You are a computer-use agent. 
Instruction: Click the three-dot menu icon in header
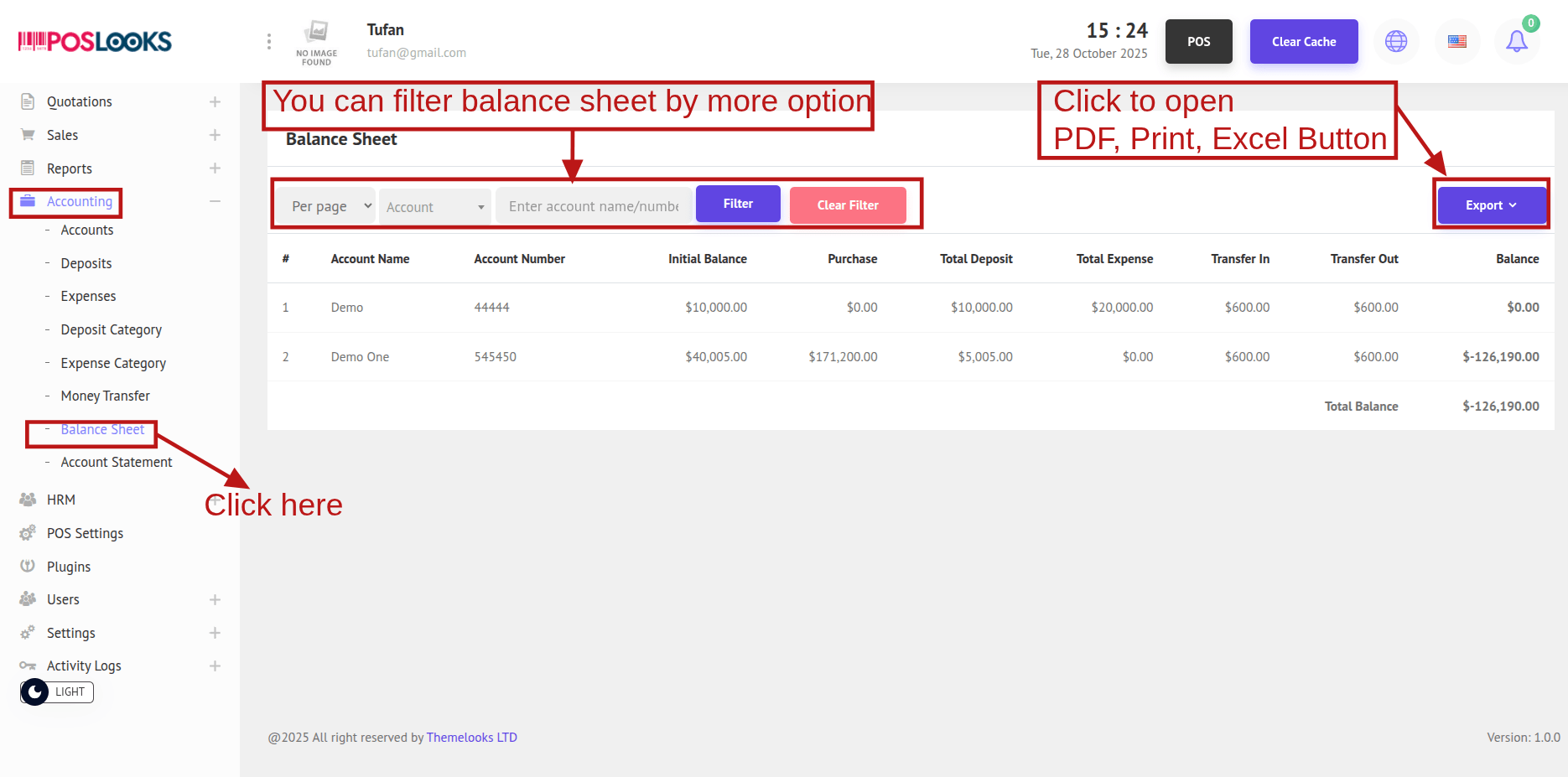(x=268, y=41)
